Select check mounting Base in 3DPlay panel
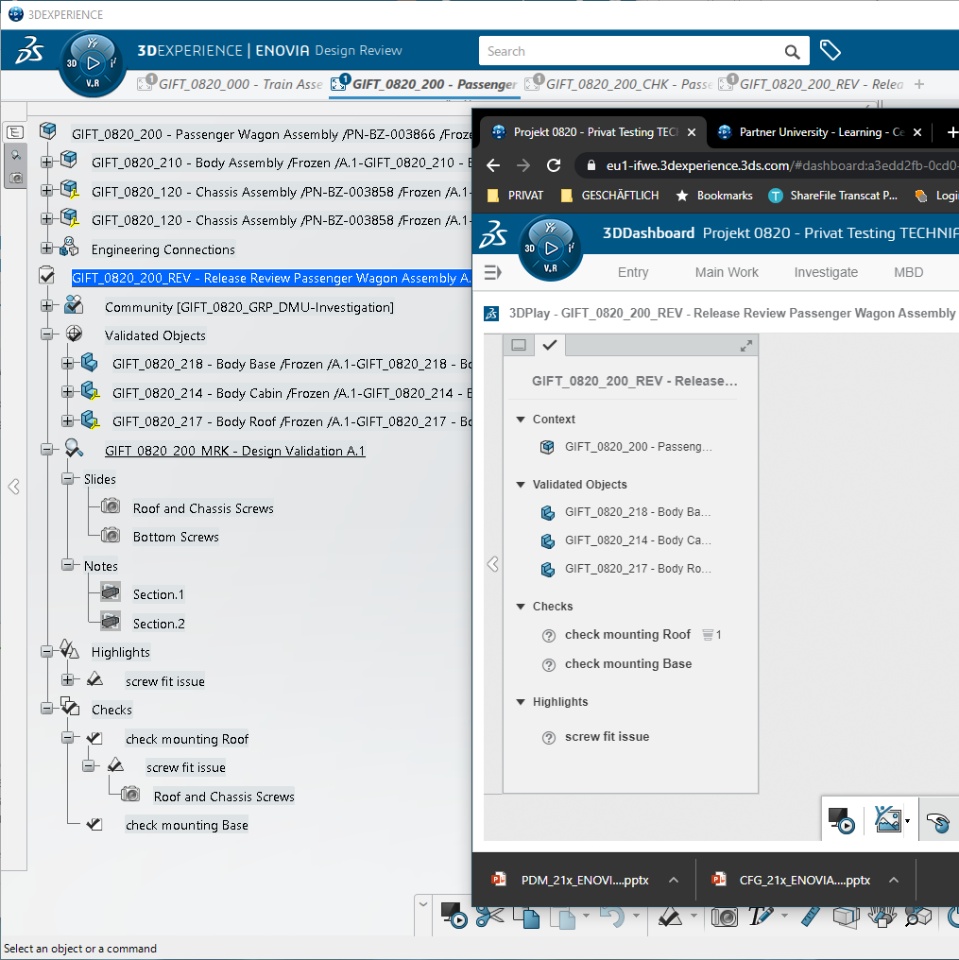The image size is (959, 960). click(x=628, y=664)
